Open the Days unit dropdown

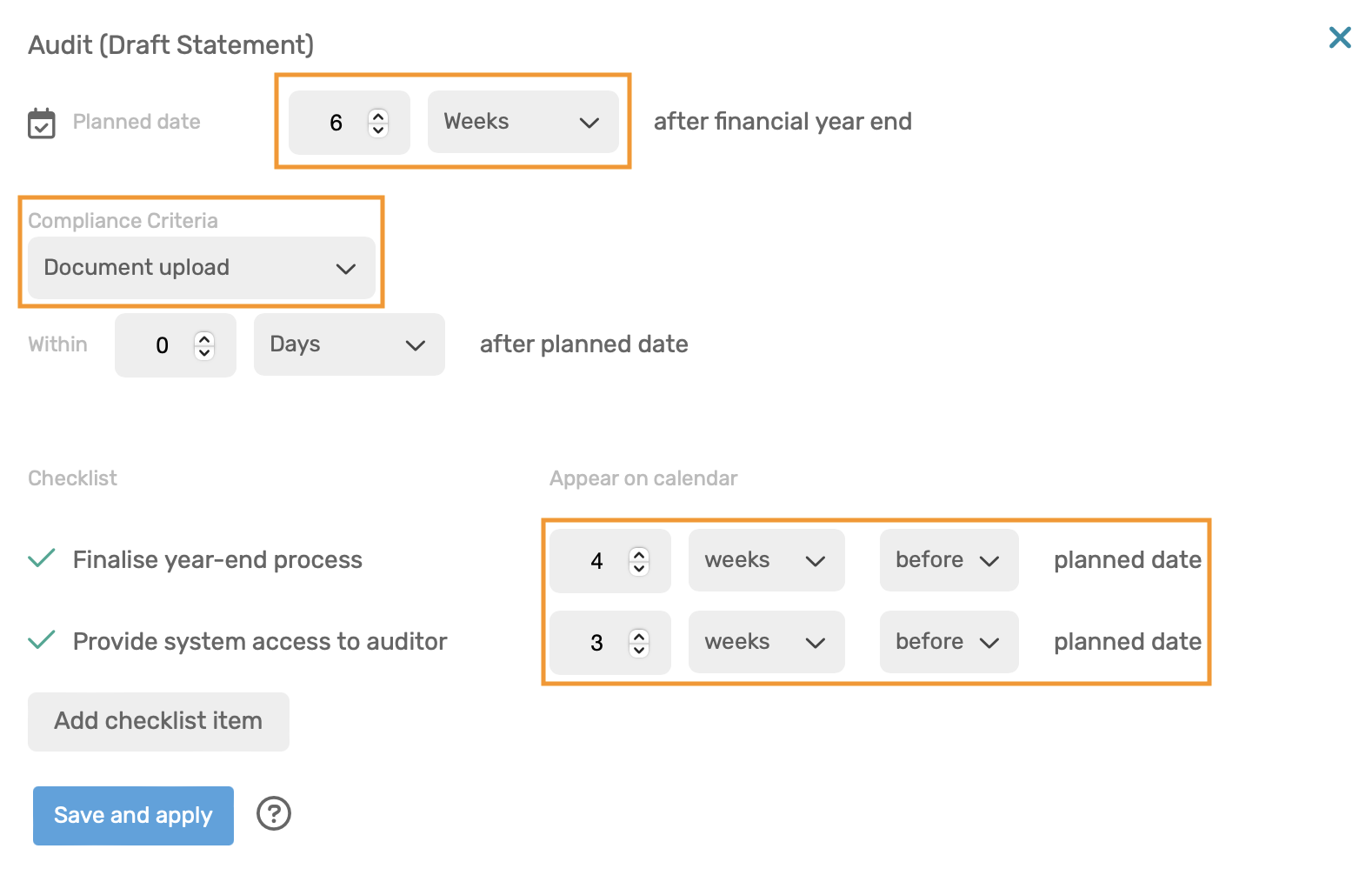tap(349, 344)
